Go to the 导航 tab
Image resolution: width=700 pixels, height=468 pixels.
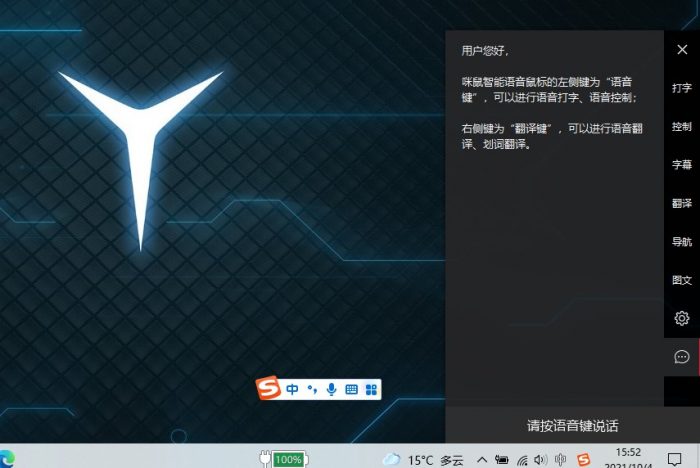[682, 242]
